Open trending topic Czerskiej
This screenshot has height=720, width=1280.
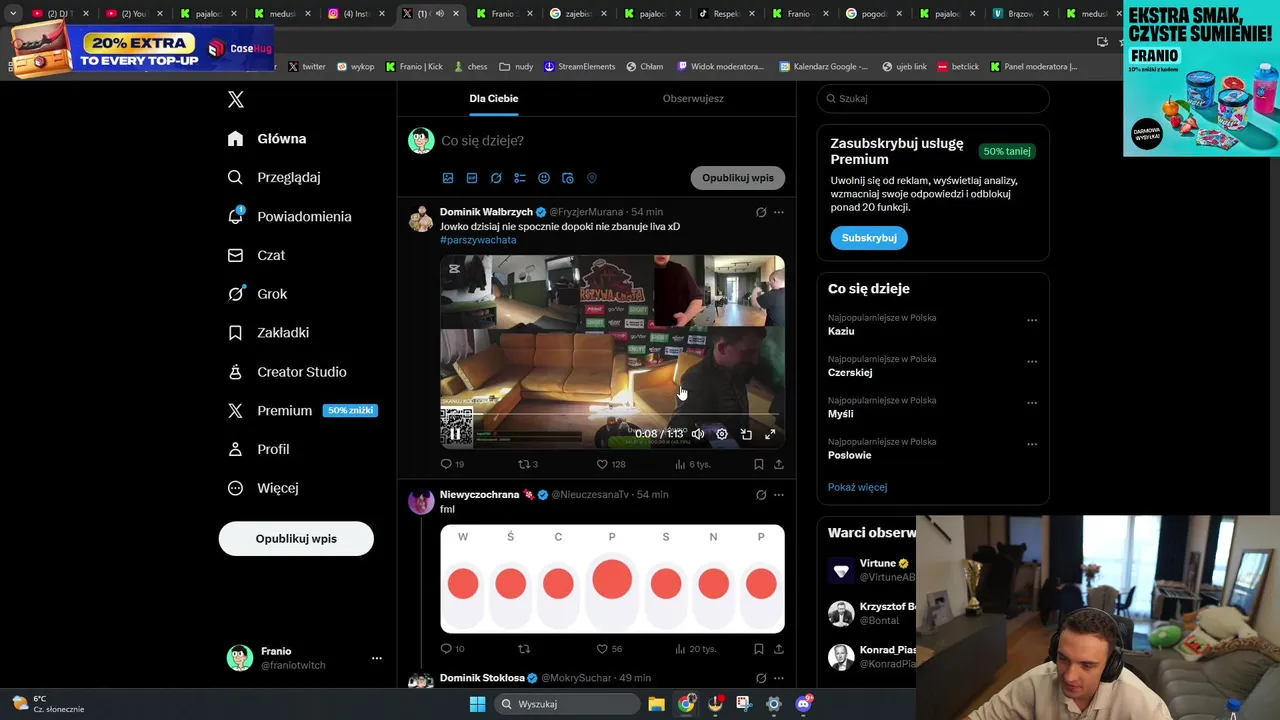[850, 372]
